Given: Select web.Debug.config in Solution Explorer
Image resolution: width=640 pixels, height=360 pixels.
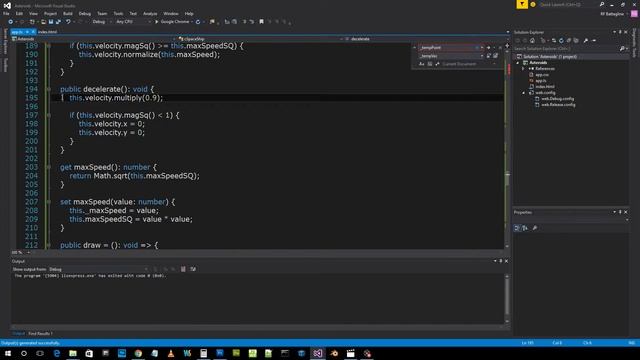Looking at the screenshot, I should coord(558,99).
